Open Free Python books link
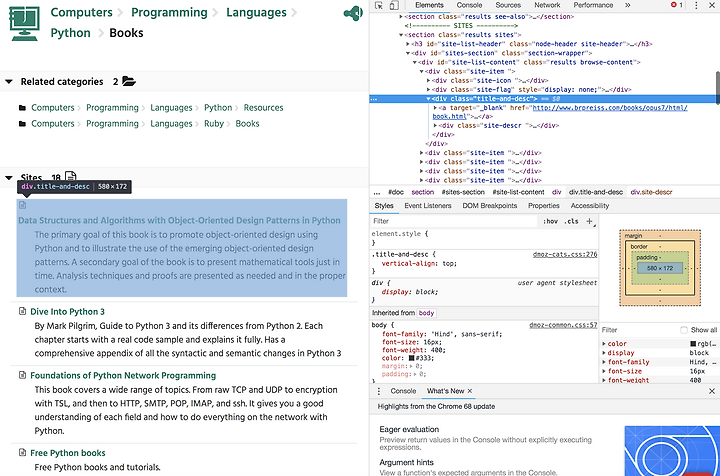The image size is (720, 476). pyautogui.click(x=68, y=453)
